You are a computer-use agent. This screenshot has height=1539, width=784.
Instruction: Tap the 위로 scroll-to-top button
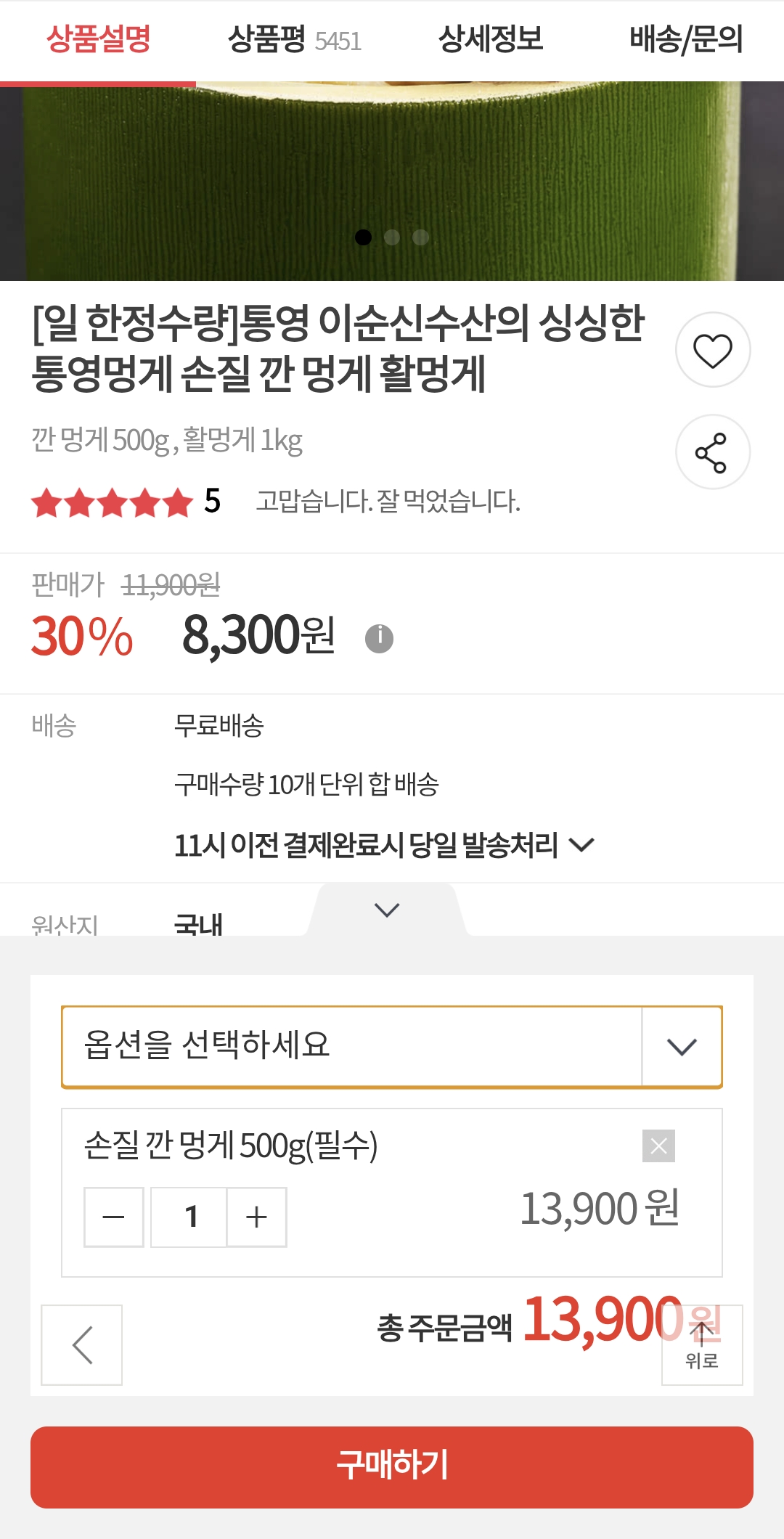click(702, 1344)
